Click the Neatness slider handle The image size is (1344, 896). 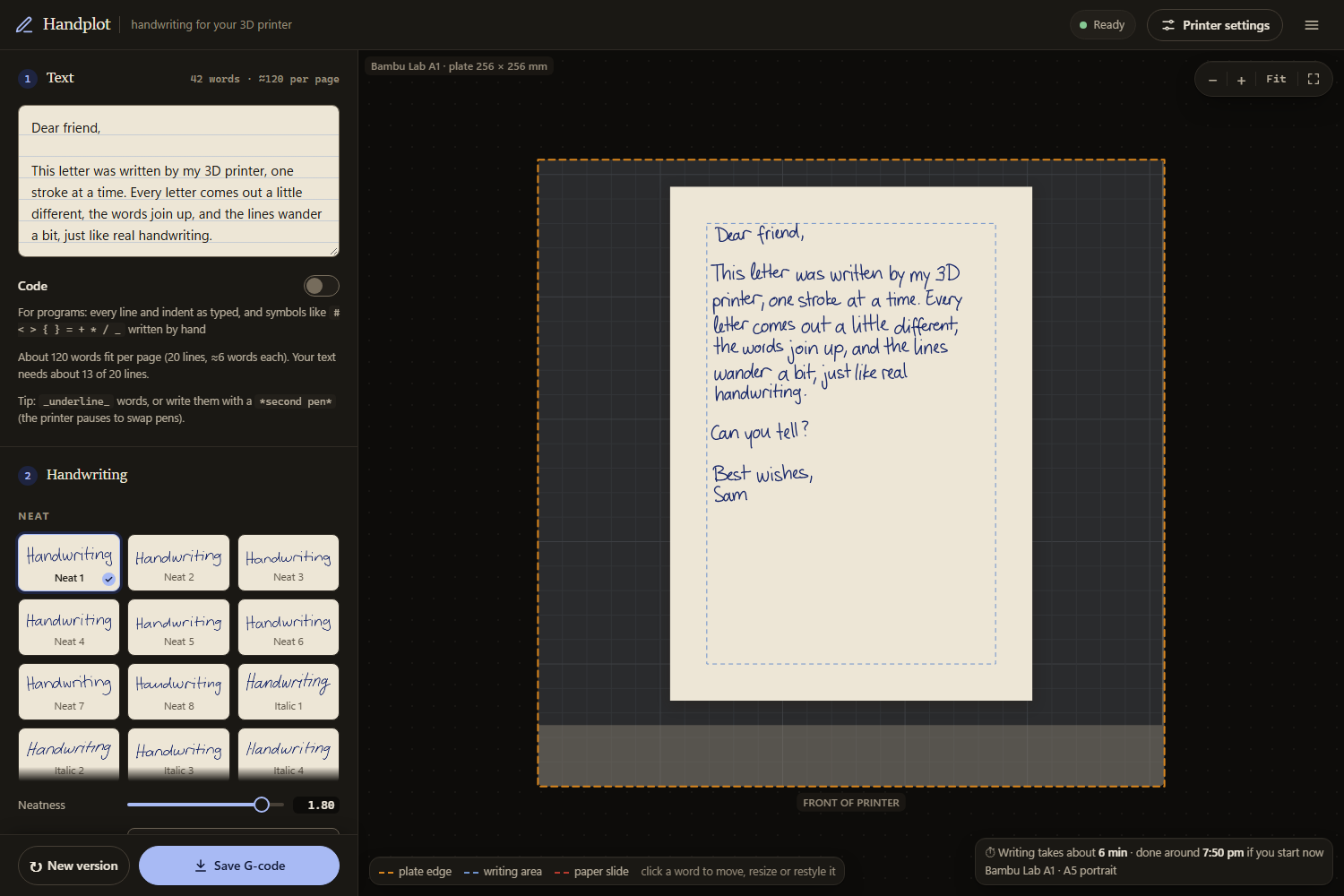click(x=262, y=805)
